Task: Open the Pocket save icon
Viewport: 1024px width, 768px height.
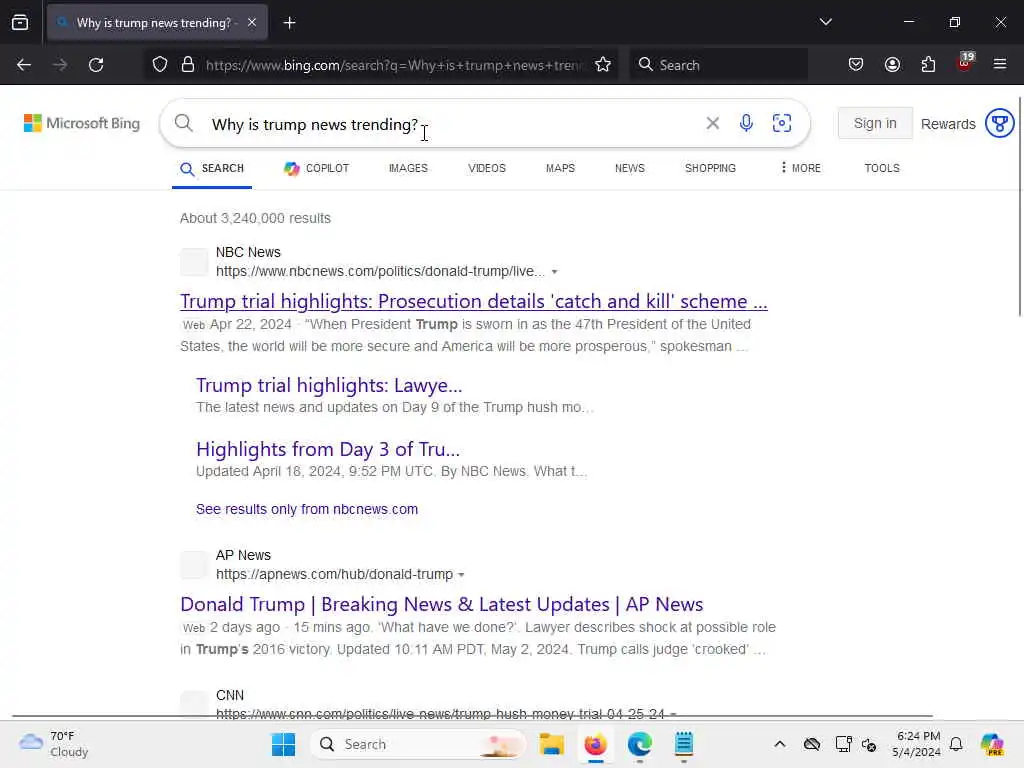Action: [856, 65]
